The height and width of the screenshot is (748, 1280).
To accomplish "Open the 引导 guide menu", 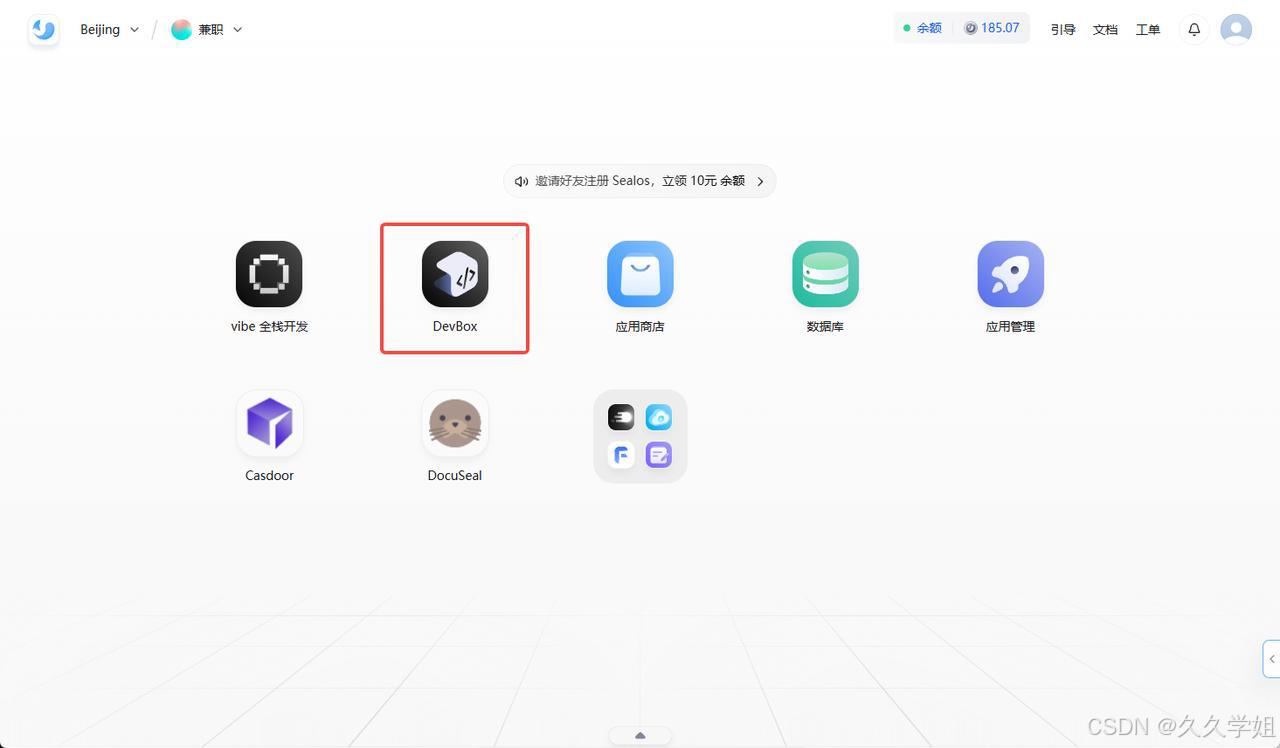I will point(1063,30).
